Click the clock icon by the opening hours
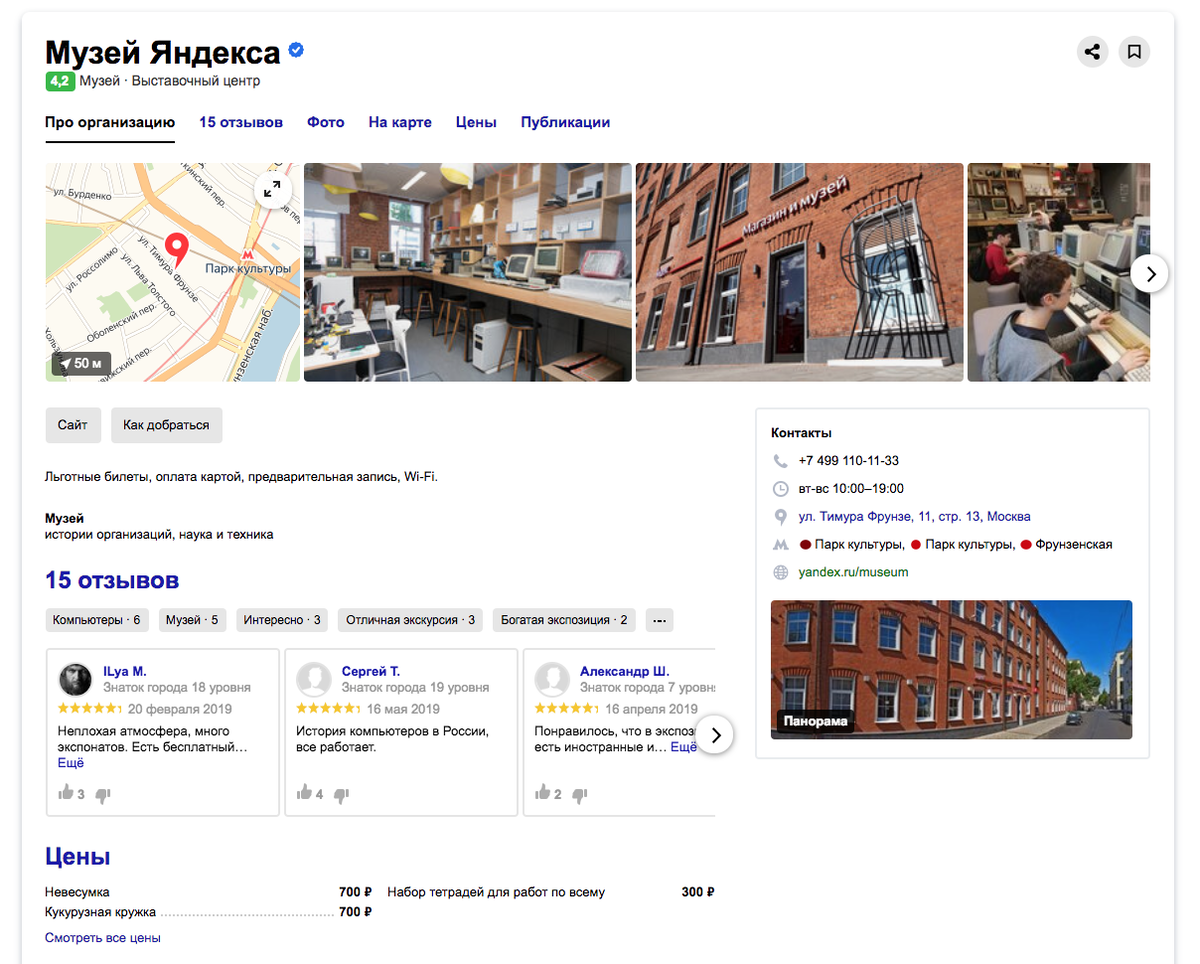 781,489
